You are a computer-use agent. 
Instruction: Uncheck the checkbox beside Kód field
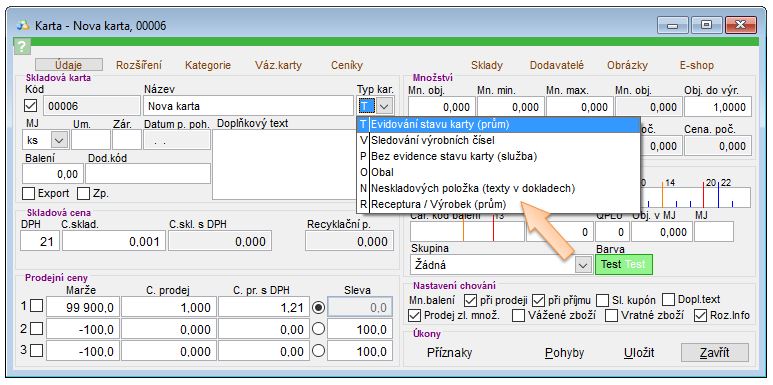[x=31, y=105]
